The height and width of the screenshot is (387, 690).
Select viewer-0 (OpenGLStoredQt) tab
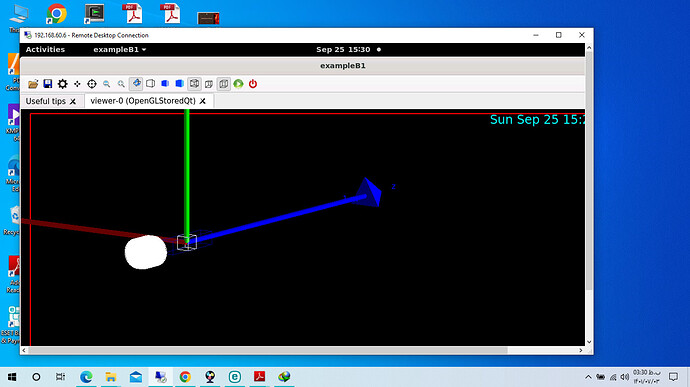click(x=143, y=101)
